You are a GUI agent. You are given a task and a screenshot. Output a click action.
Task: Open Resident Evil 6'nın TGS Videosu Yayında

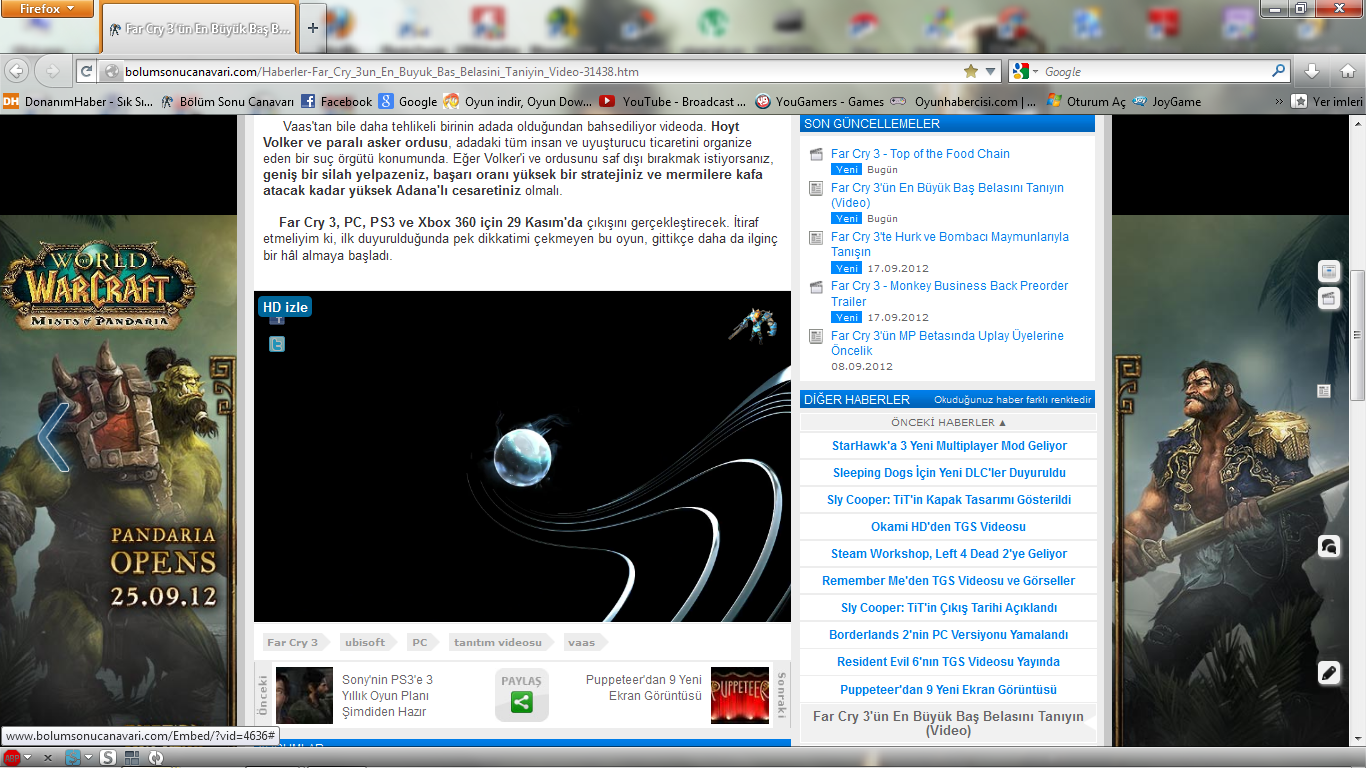point(949,662)
